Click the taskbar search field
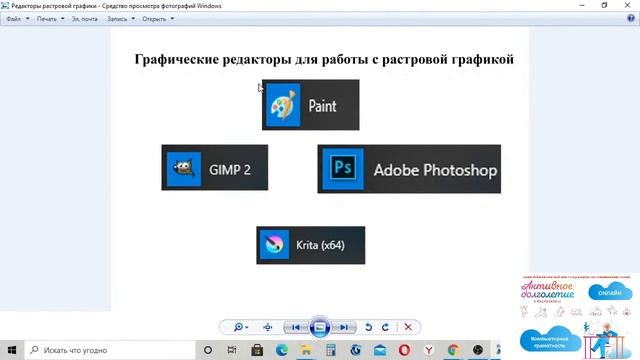Viewport: 640px width, 360px height. 110,350
